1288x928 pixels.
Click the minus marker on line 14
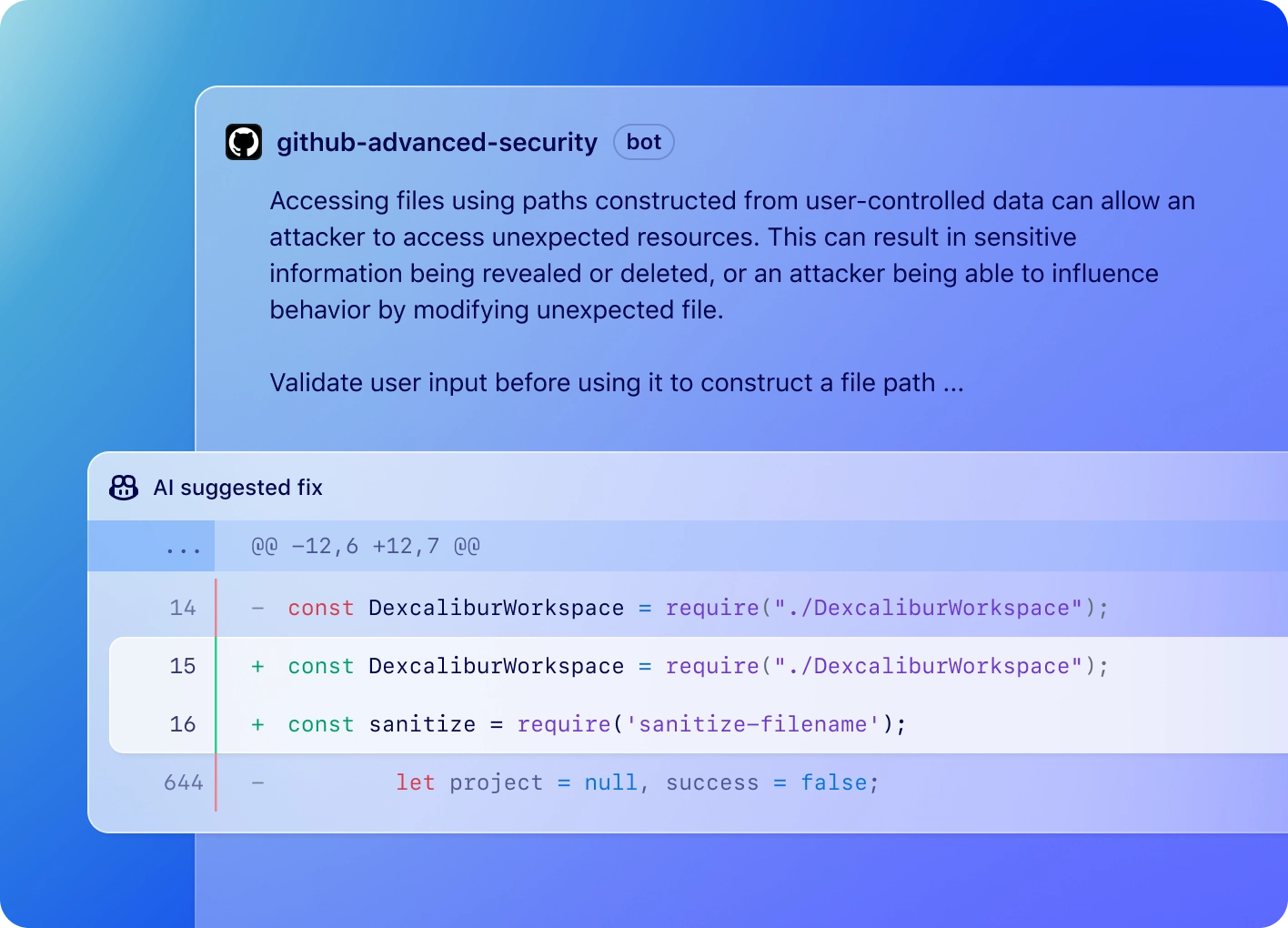(x=258, y=608)
